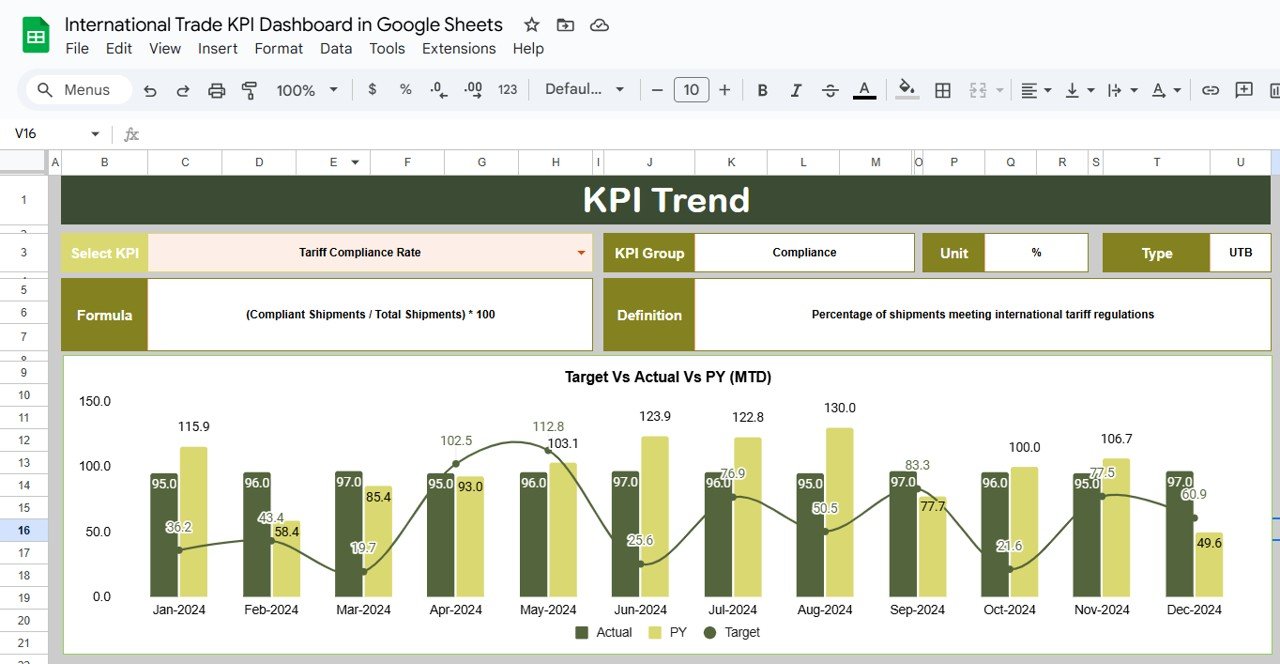Toggle strikethrough formatting
Viewport: 1280px width, 664px height.
(830, 90)
